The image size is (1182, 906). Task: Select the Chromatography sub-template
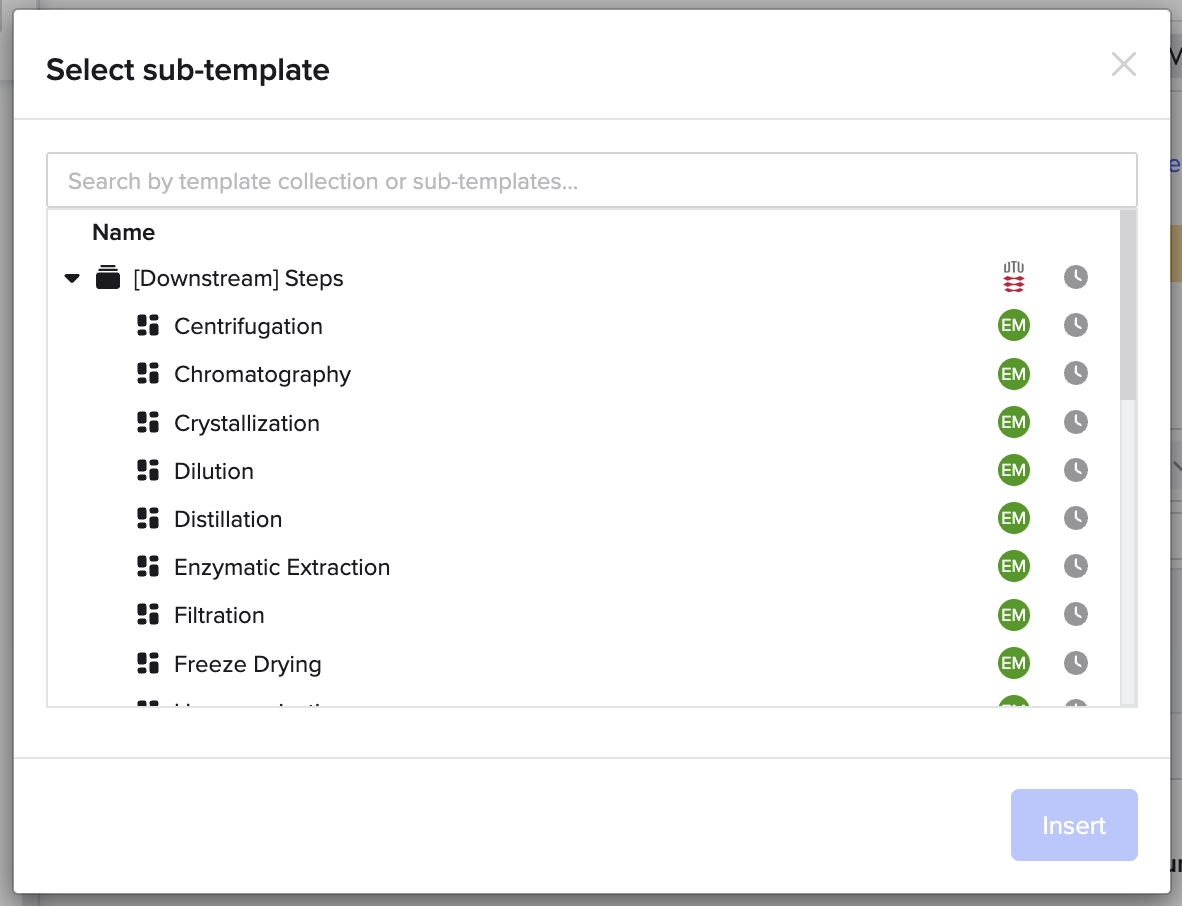click(x=262, y=375)
